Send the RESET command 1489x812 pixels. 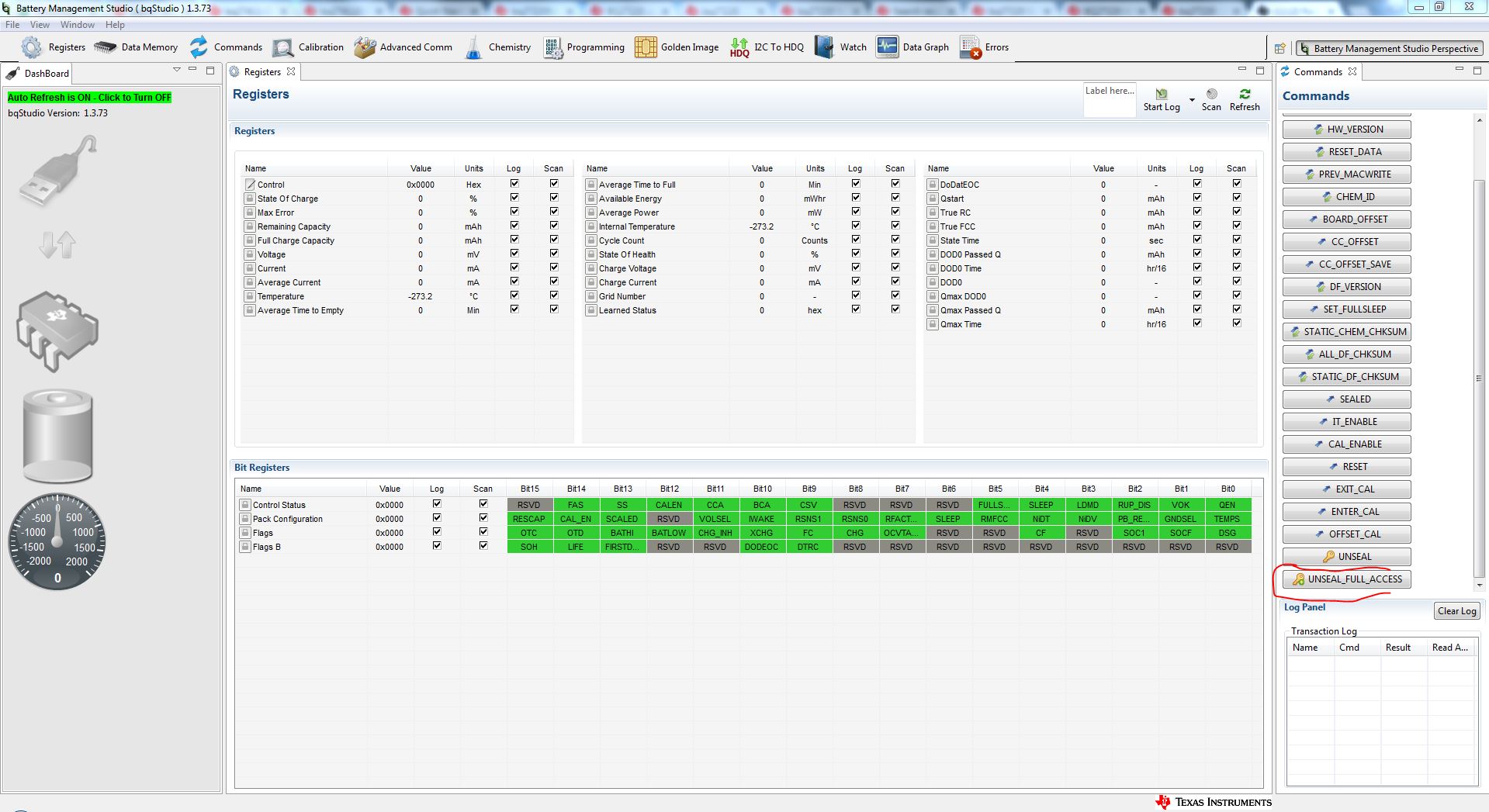click(1347, 467)
